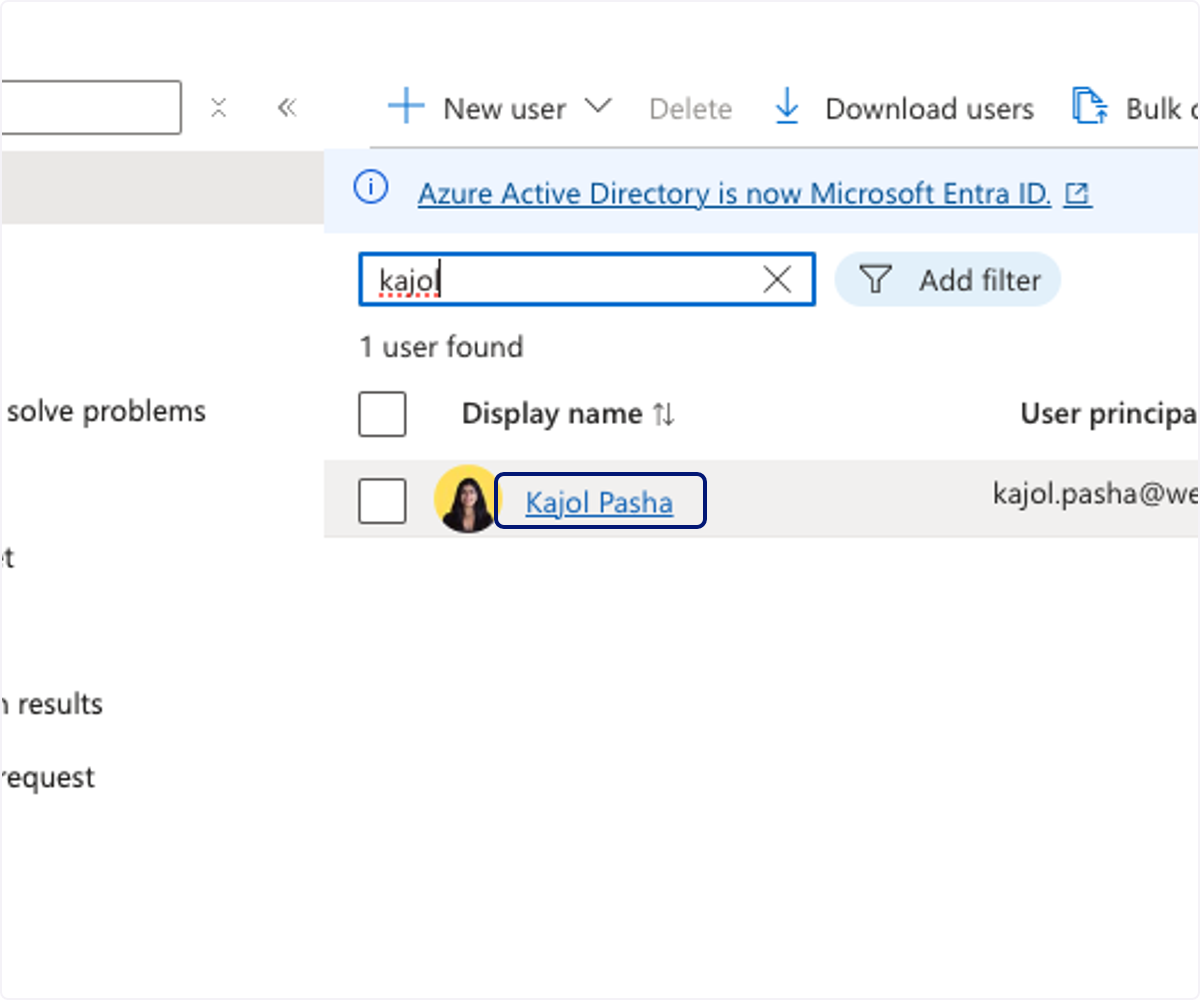
Task: Select the sidebar item ending in request
Action: point(48,777)
